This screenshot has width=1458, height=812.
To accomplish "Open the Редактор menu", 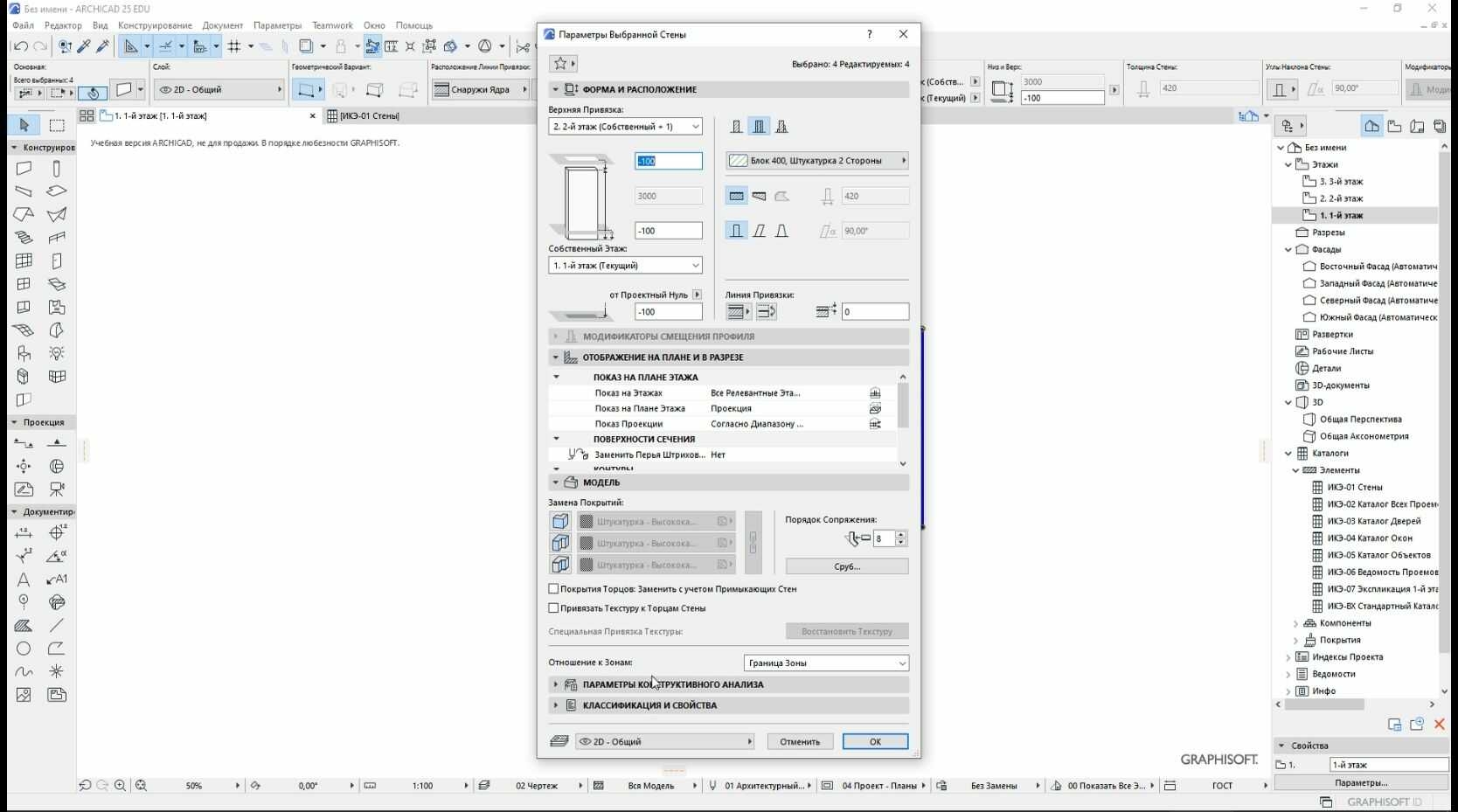I will pyautogui.click(x=63, y=25).
